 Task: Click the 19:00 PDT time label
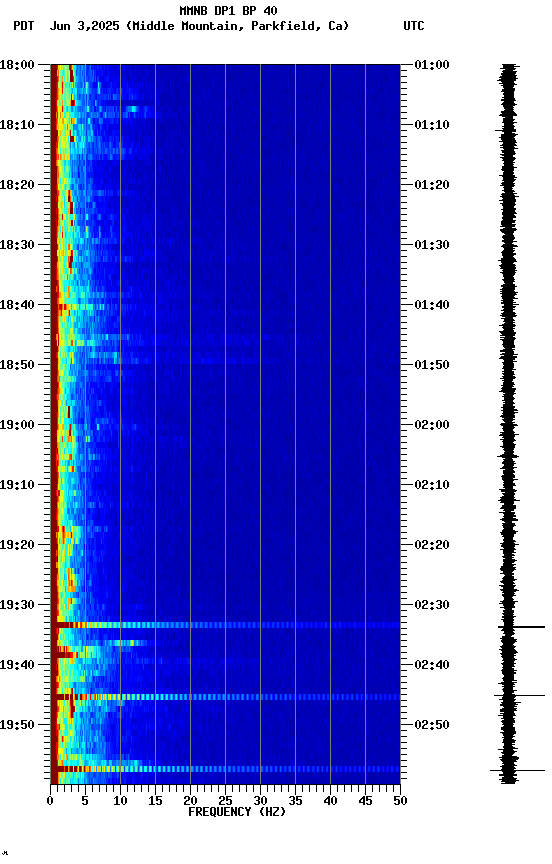[17, 425]
